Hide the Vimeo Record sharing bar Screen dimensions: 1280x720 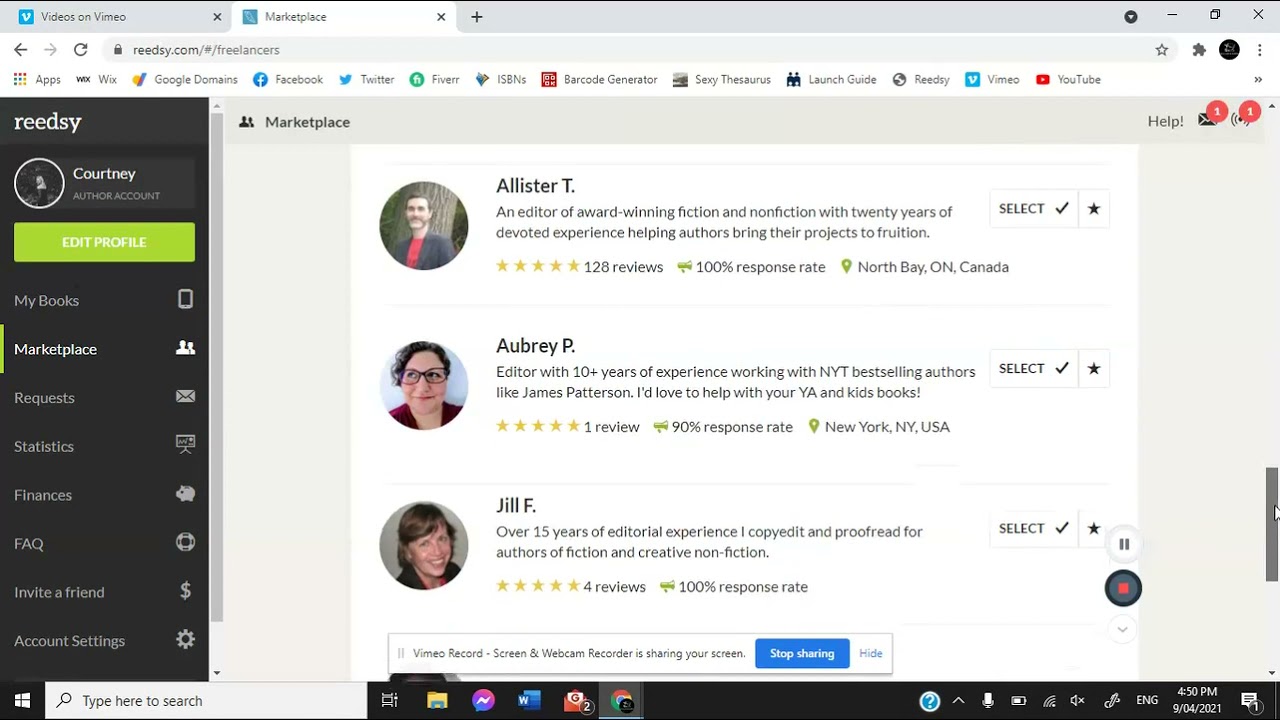(871, 654)
